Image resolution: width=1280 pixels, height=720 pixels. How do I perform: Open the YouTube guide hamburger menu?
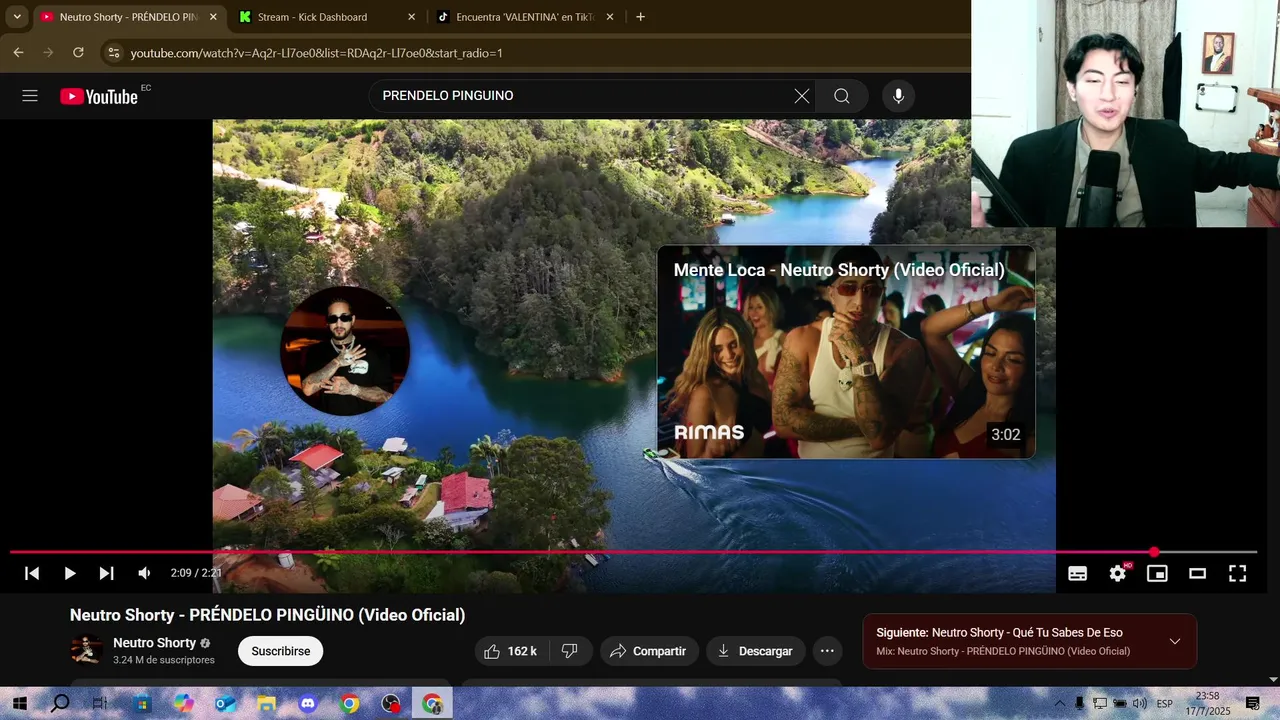point(30,96)
